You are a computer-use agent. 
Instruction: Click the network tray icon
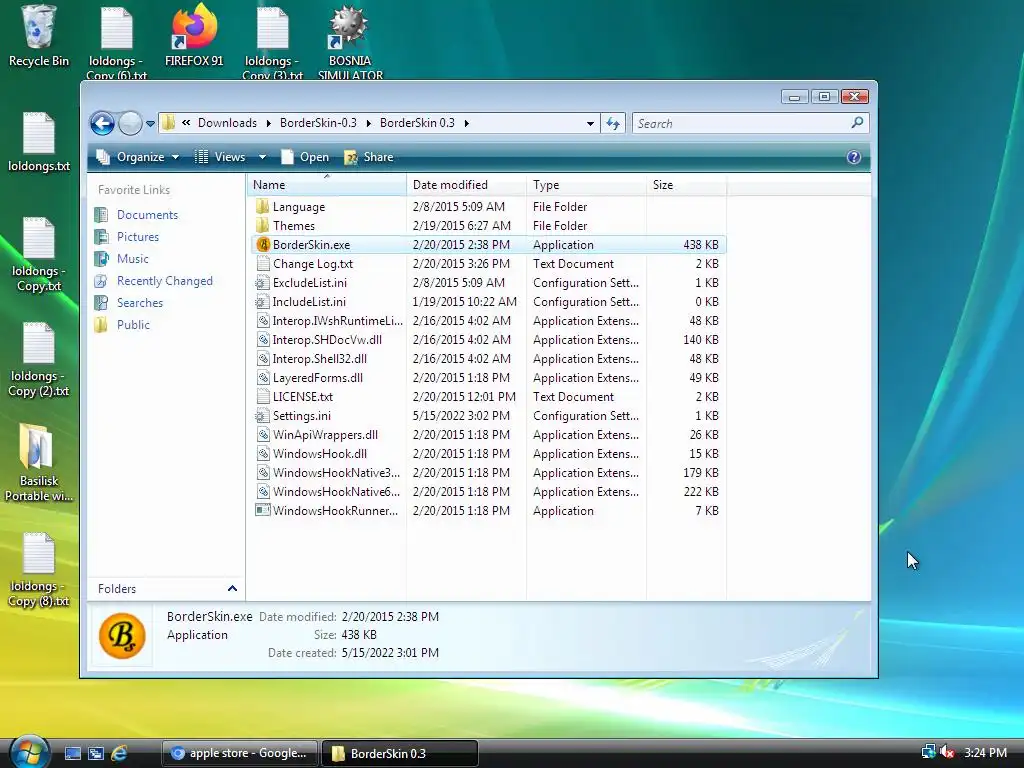point(928,752)
